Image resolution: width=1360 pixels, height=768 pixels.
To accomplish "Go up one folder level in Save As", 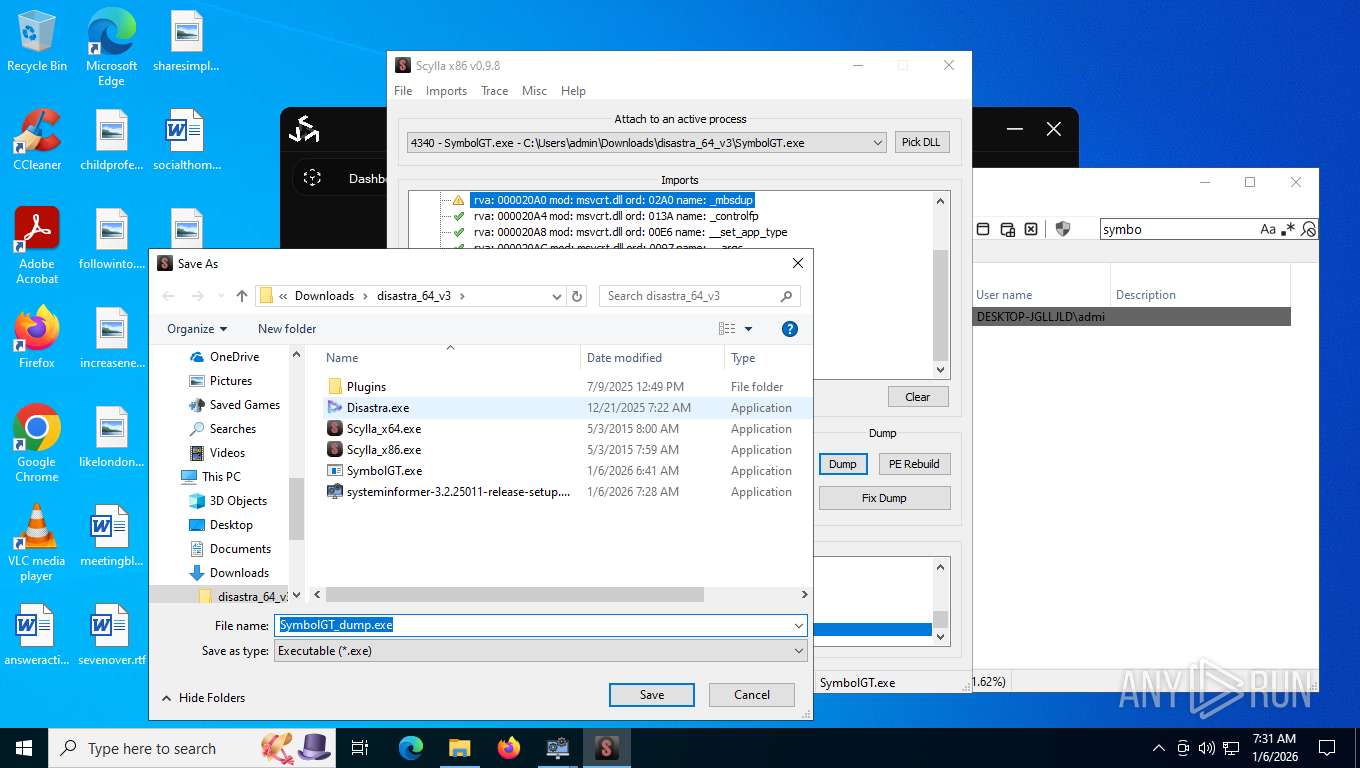I will pos(242,296).
